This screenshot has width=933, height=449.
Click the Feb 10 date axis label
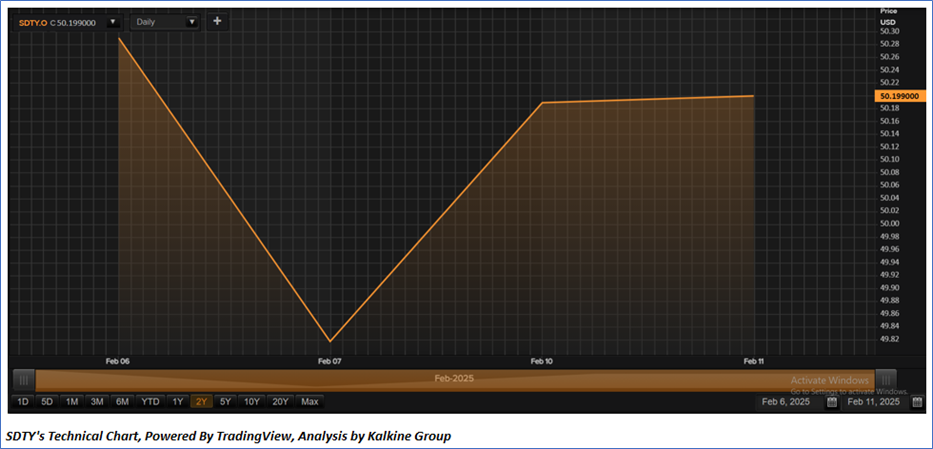[541, 361]
